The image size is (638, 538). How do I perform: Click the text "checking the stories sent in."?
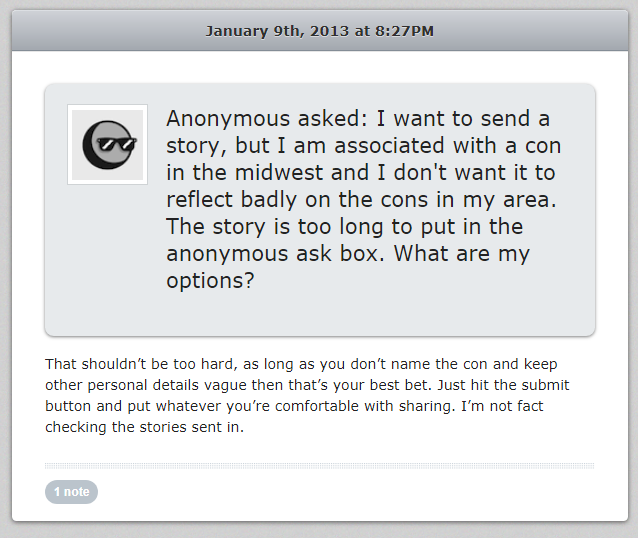[144, 427]
